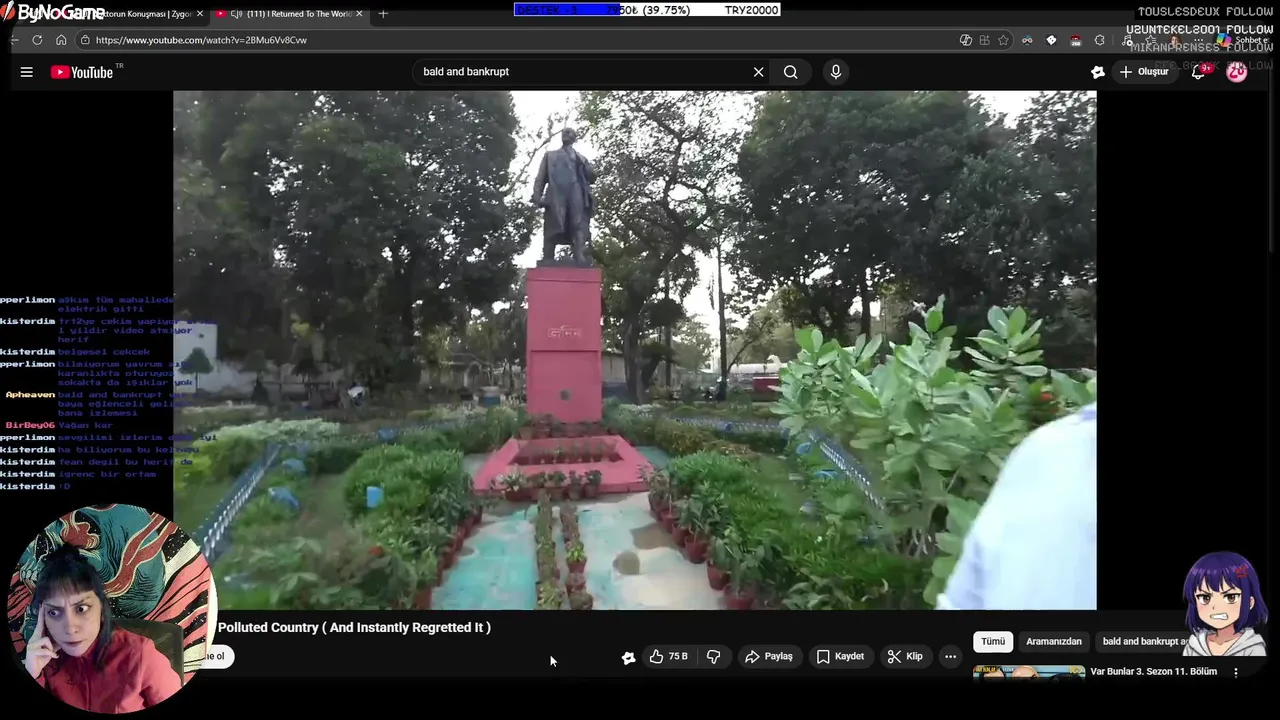Open browser extensions puzzle icon

pos(1100,40)
